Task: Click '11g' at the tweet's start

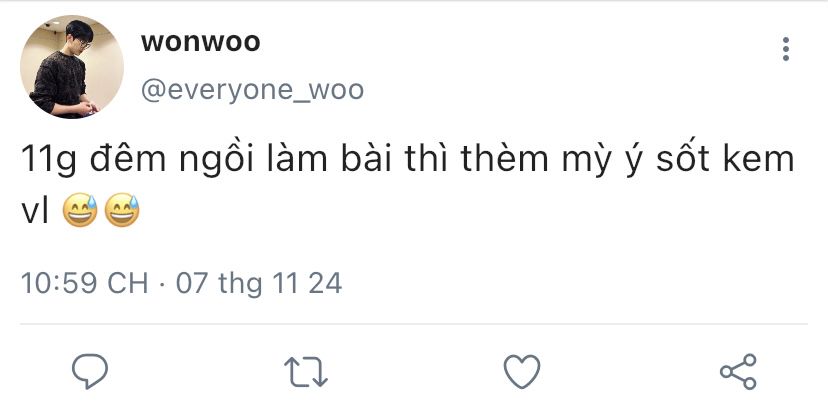Action: tap(49, 161)
